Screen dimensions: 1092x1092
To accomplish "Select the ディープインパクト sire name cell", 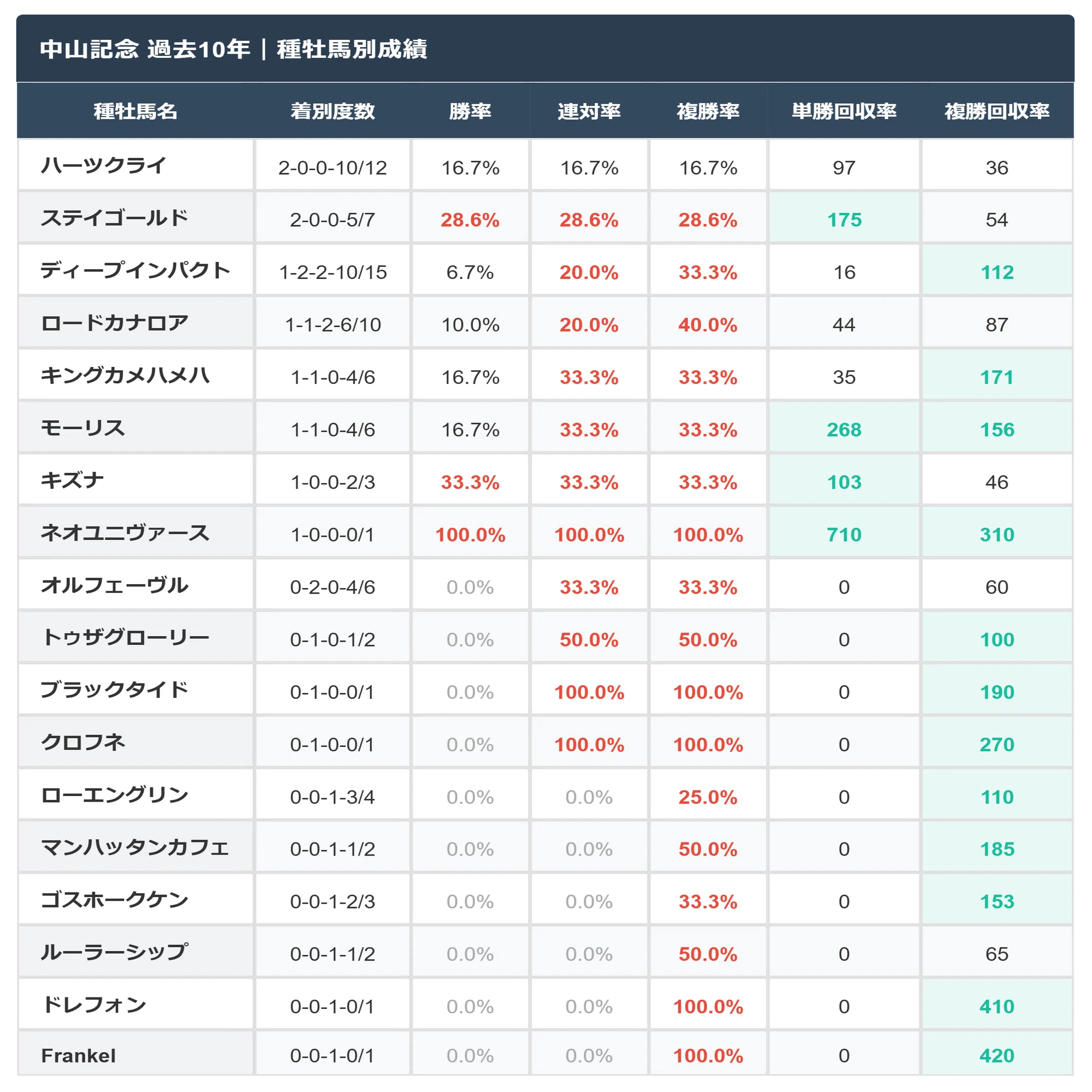I will coord(135,270).
